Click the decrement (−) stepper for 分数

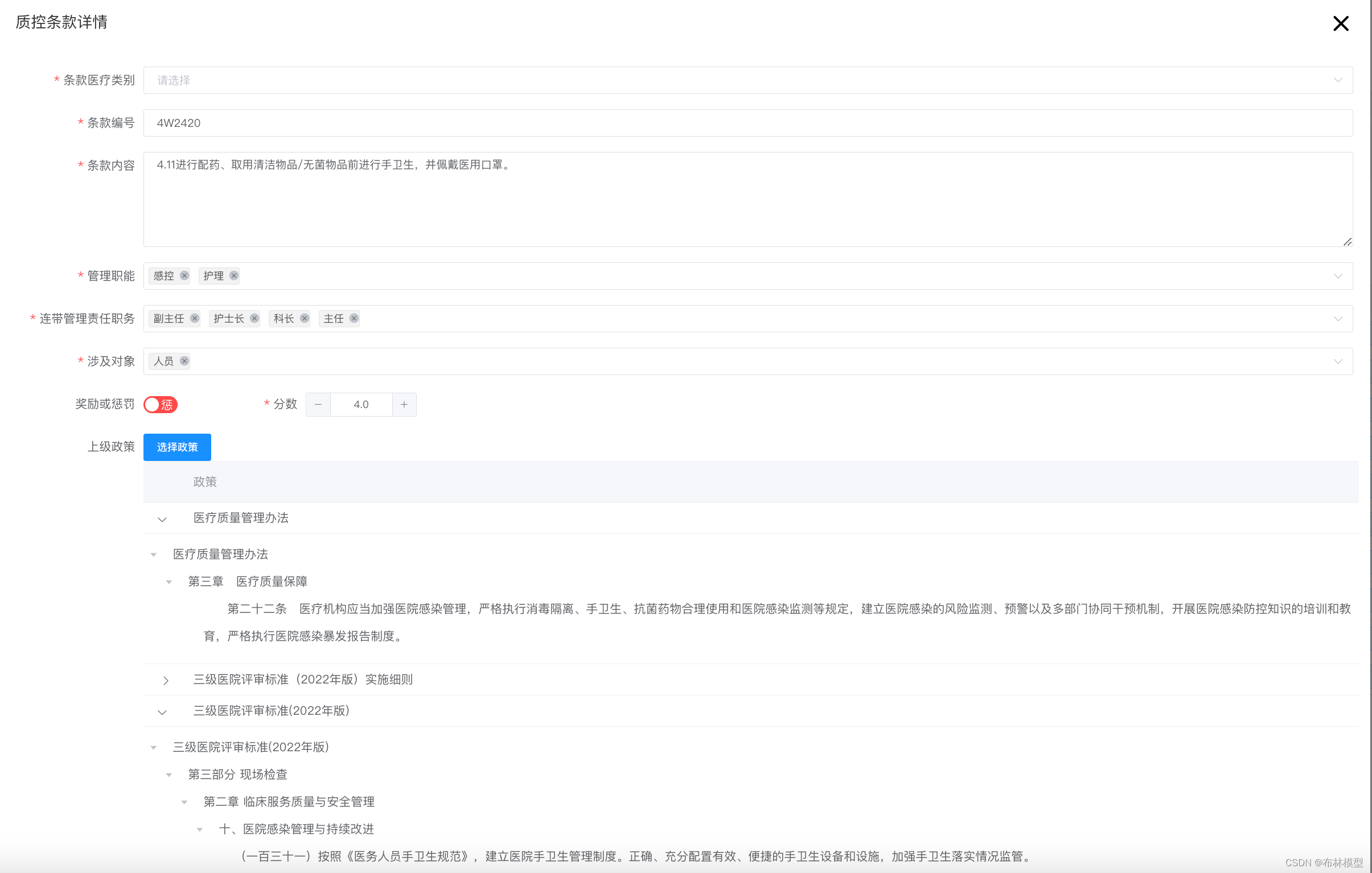pos(317,404)
